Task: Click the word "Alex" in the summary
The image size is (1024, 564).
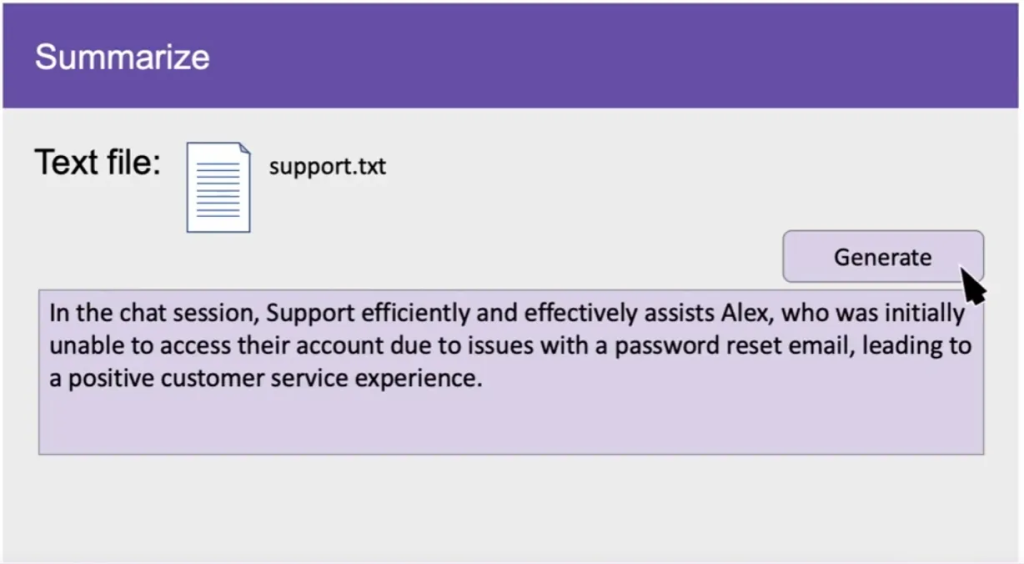Action: 746,314
